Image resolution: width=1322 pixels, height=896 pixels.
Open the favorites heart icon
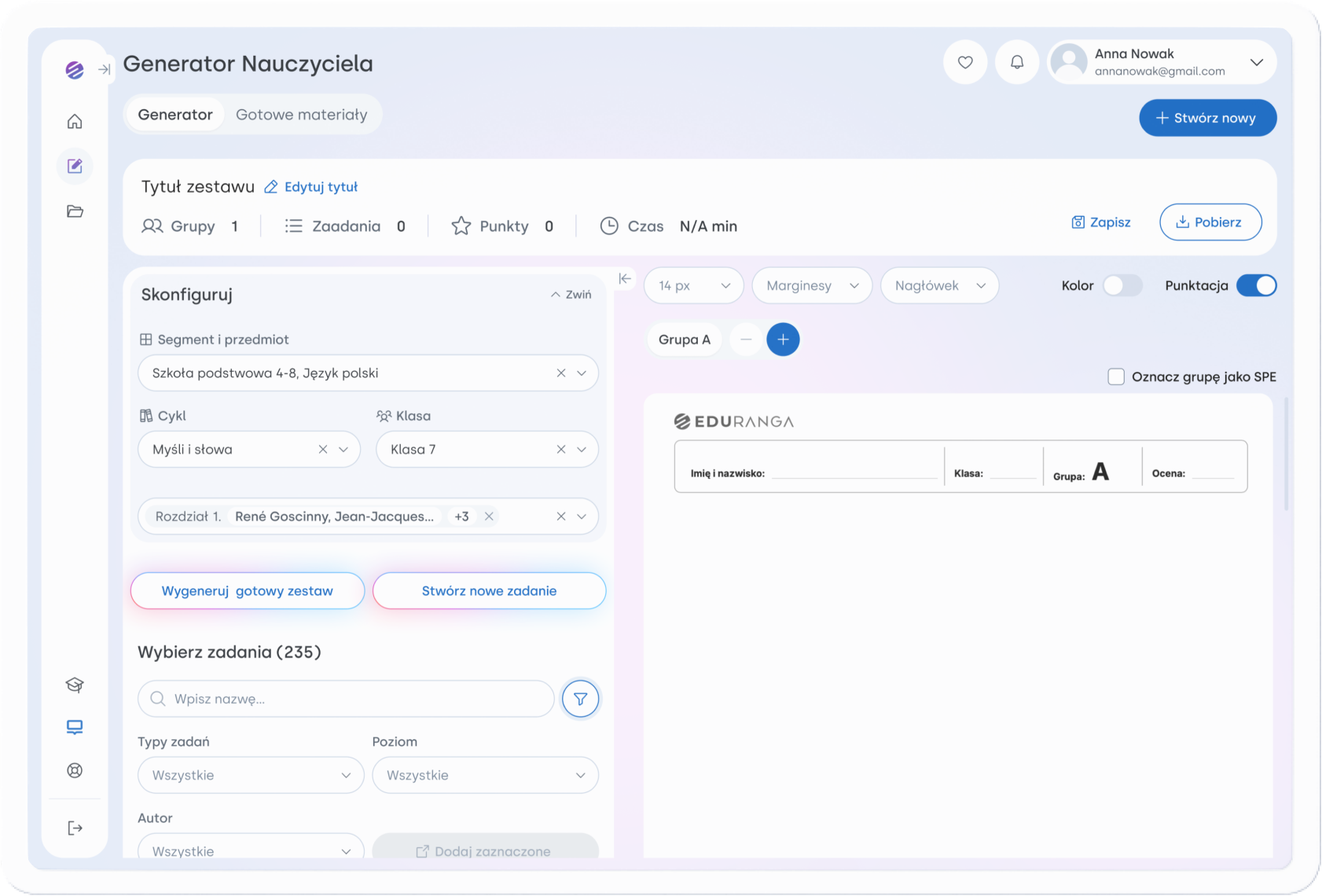pyautogui.click(x=965, y=62)
